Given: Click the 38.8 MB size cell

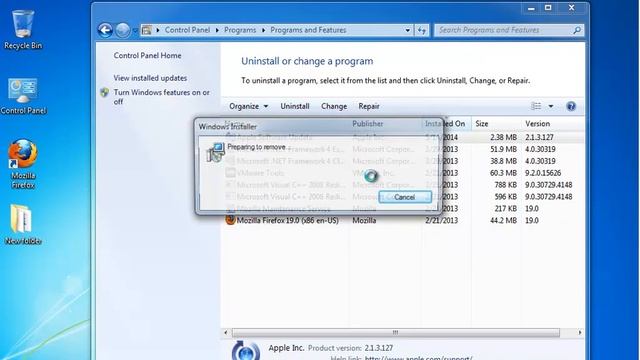Looking at the screenshot, I should [503, 161].
